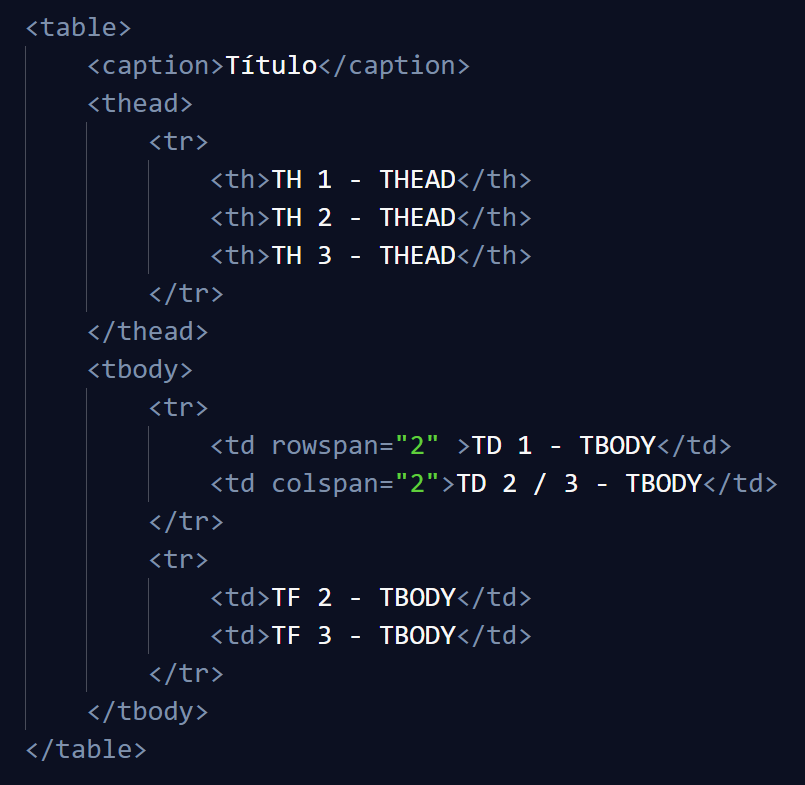Click the closing table tag
The height and width of the screenshot is (785, 805).
pos(86,750)
